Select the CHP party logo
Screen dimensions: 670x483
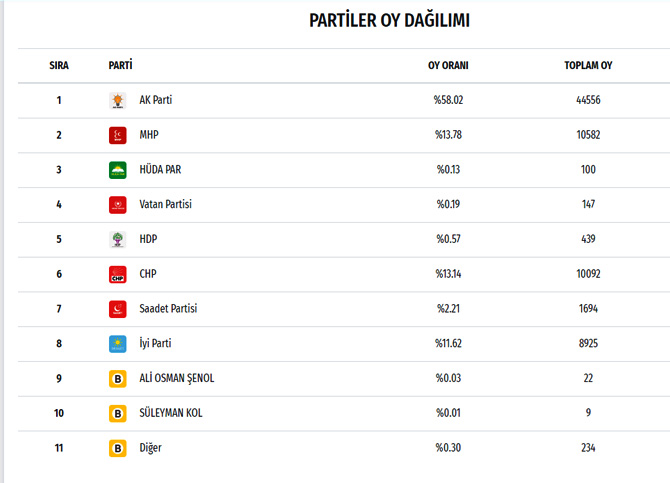(118, 274)
